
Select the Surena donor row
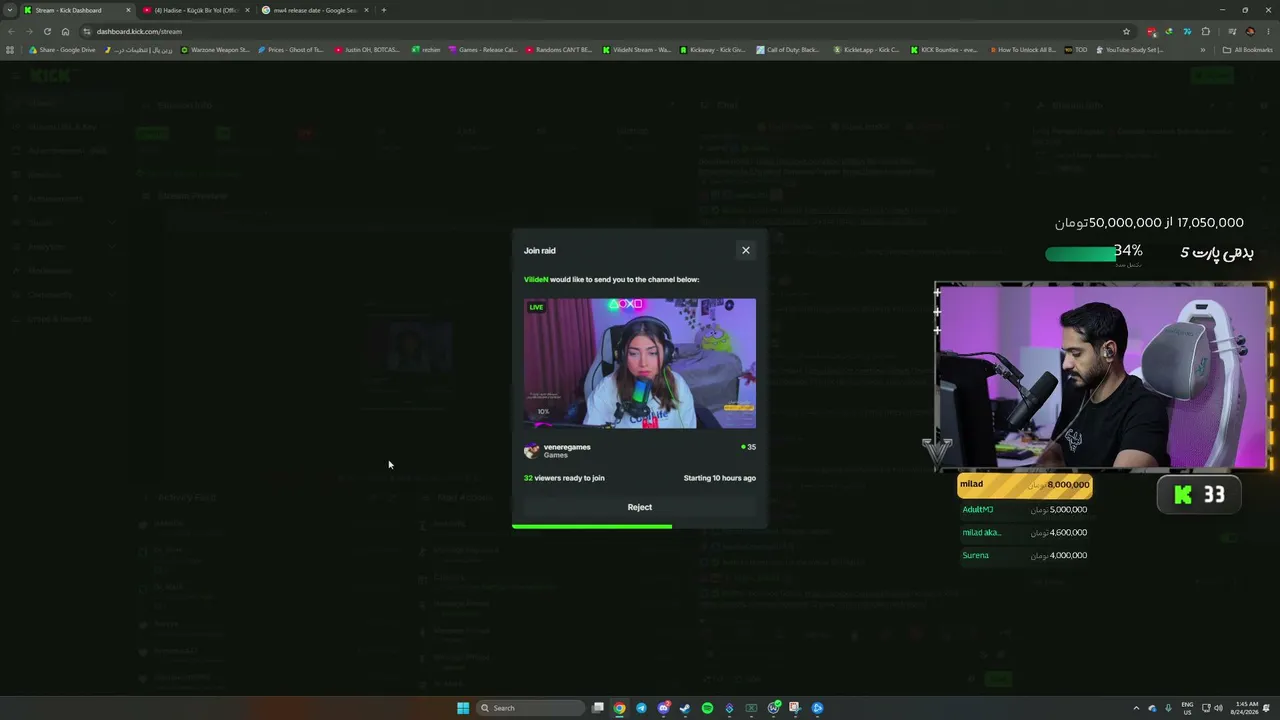tap(1025, 556)
